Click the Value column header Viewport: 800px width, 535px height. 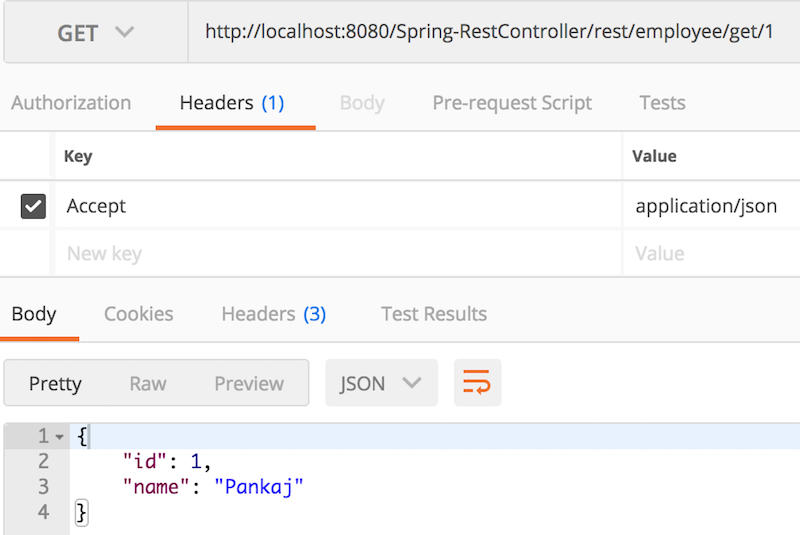654,156
